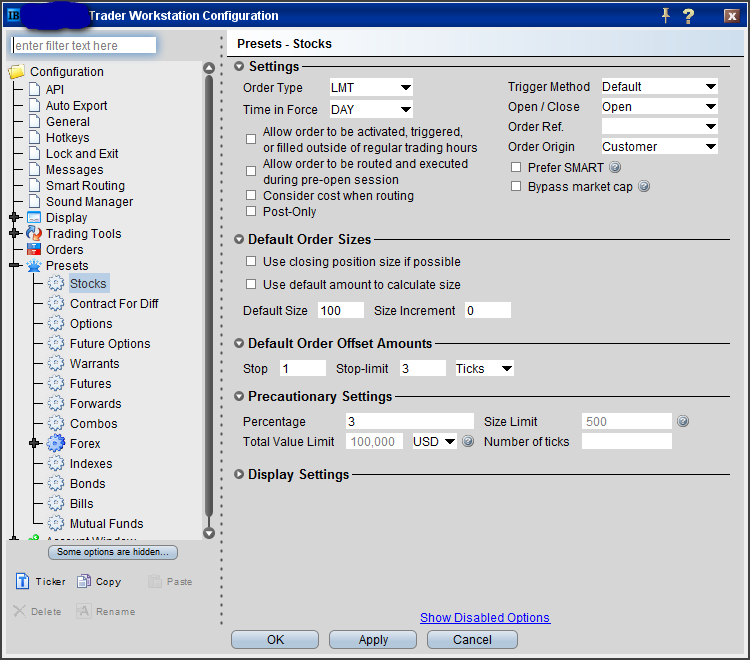
Task: Open the Trigger Method dropdown
Action: pyautogui.click(x=659, y=87)
